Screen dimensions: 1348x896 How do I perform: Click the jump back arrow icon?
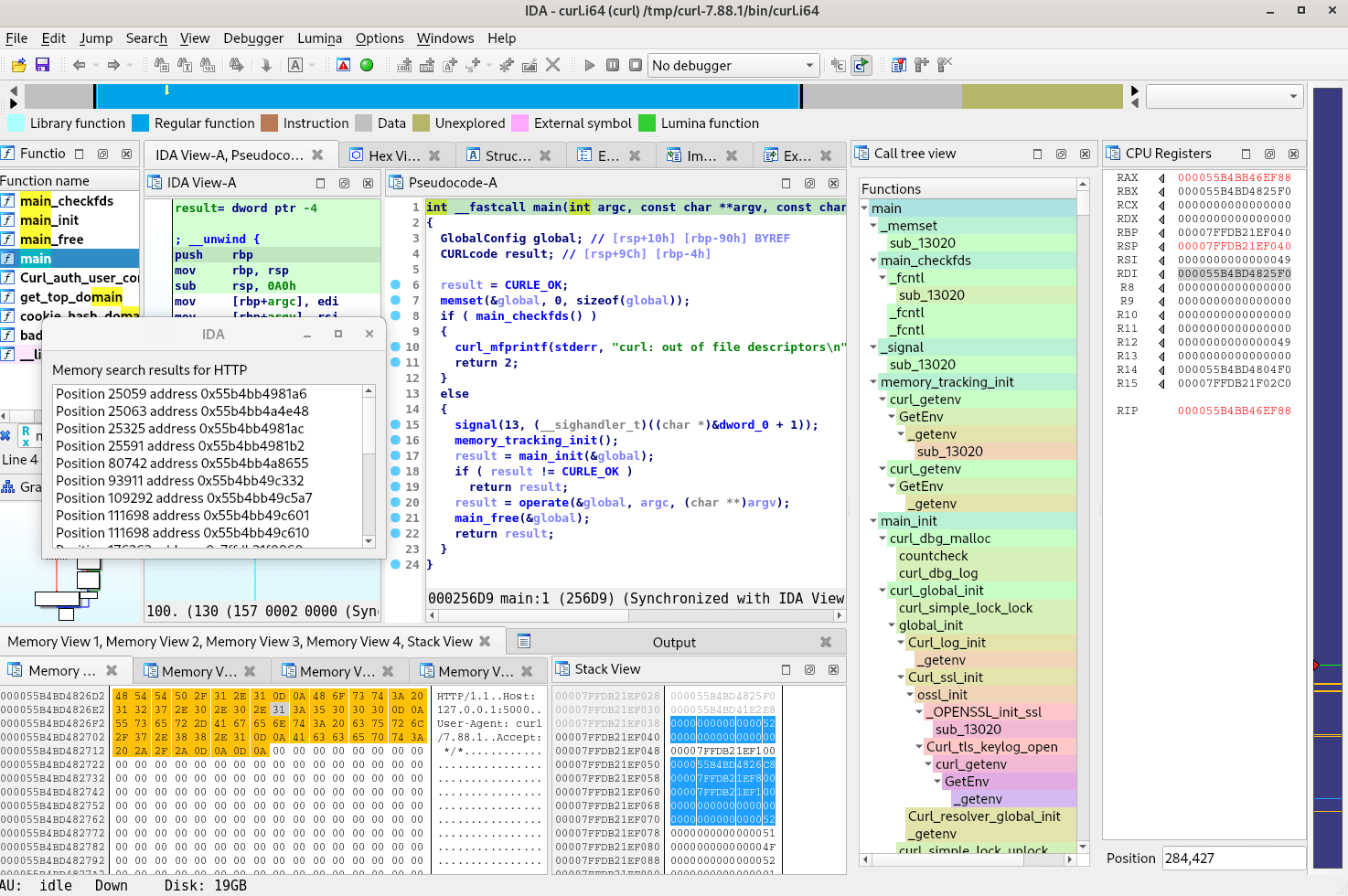[80, 65]
